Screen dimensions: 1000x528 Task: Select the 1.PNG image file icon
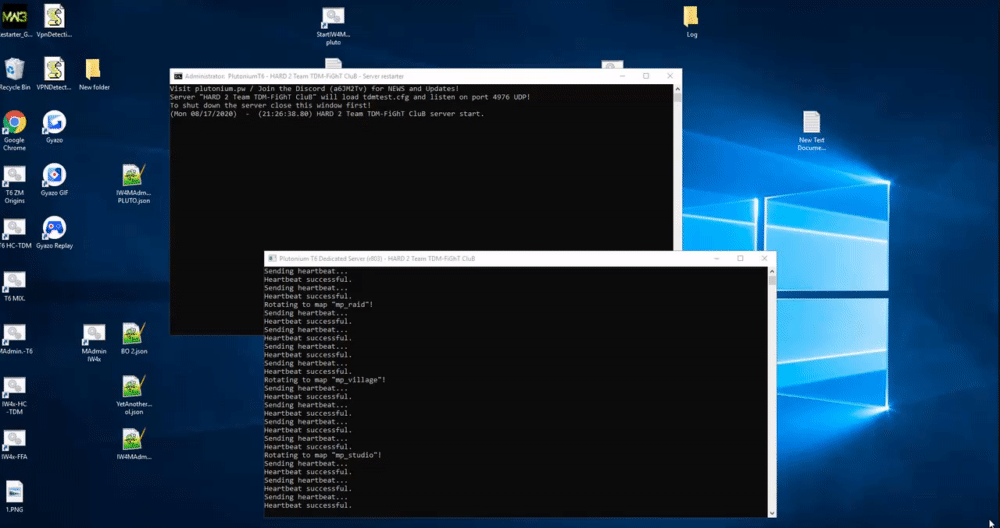pos(14,497)
